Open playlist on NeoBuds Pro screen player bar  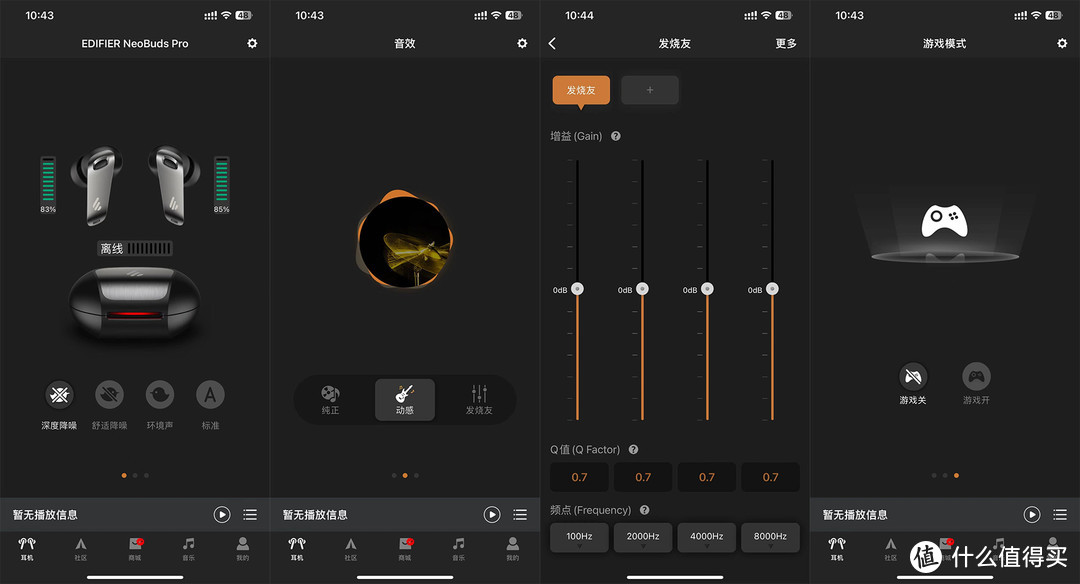pos(250,514)
